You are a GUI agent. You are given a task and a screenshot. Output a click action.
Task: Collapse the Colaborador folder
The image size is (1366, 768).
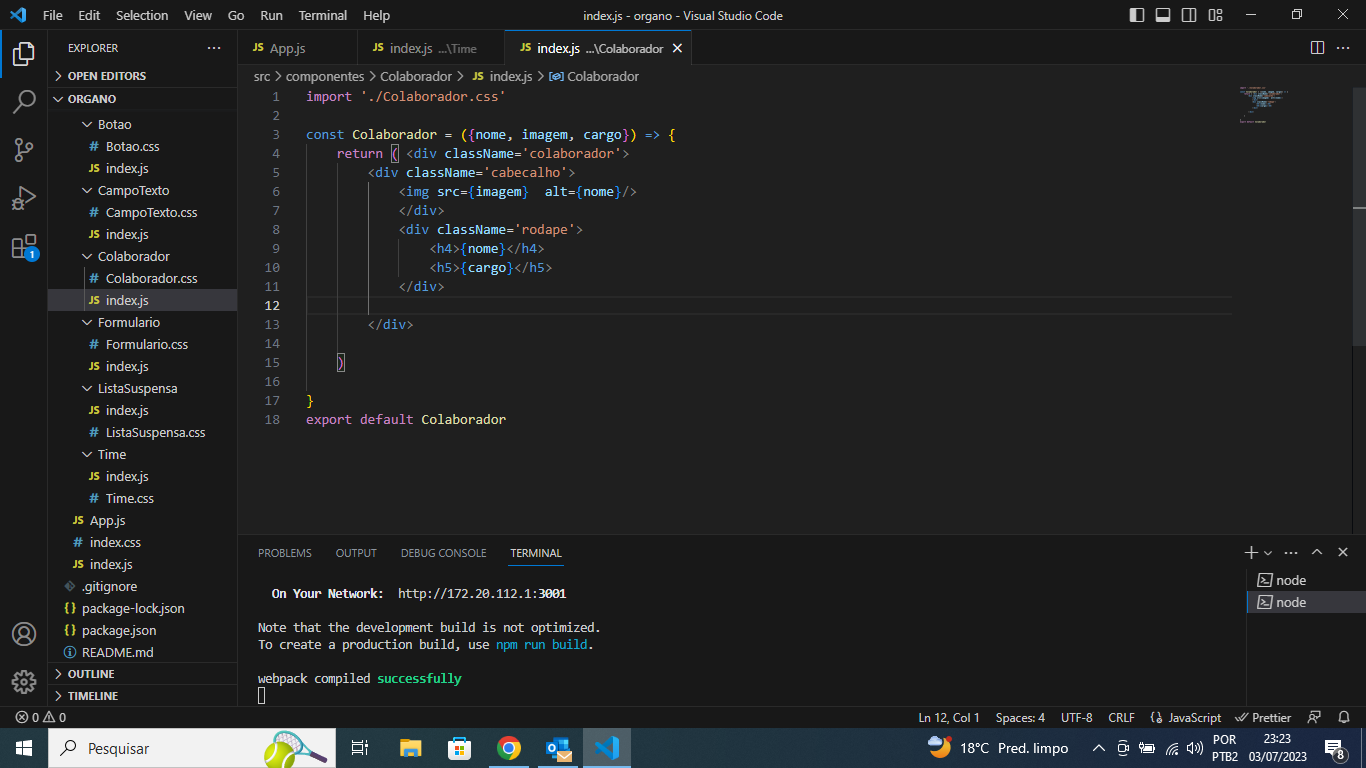(x=142, y=256)
